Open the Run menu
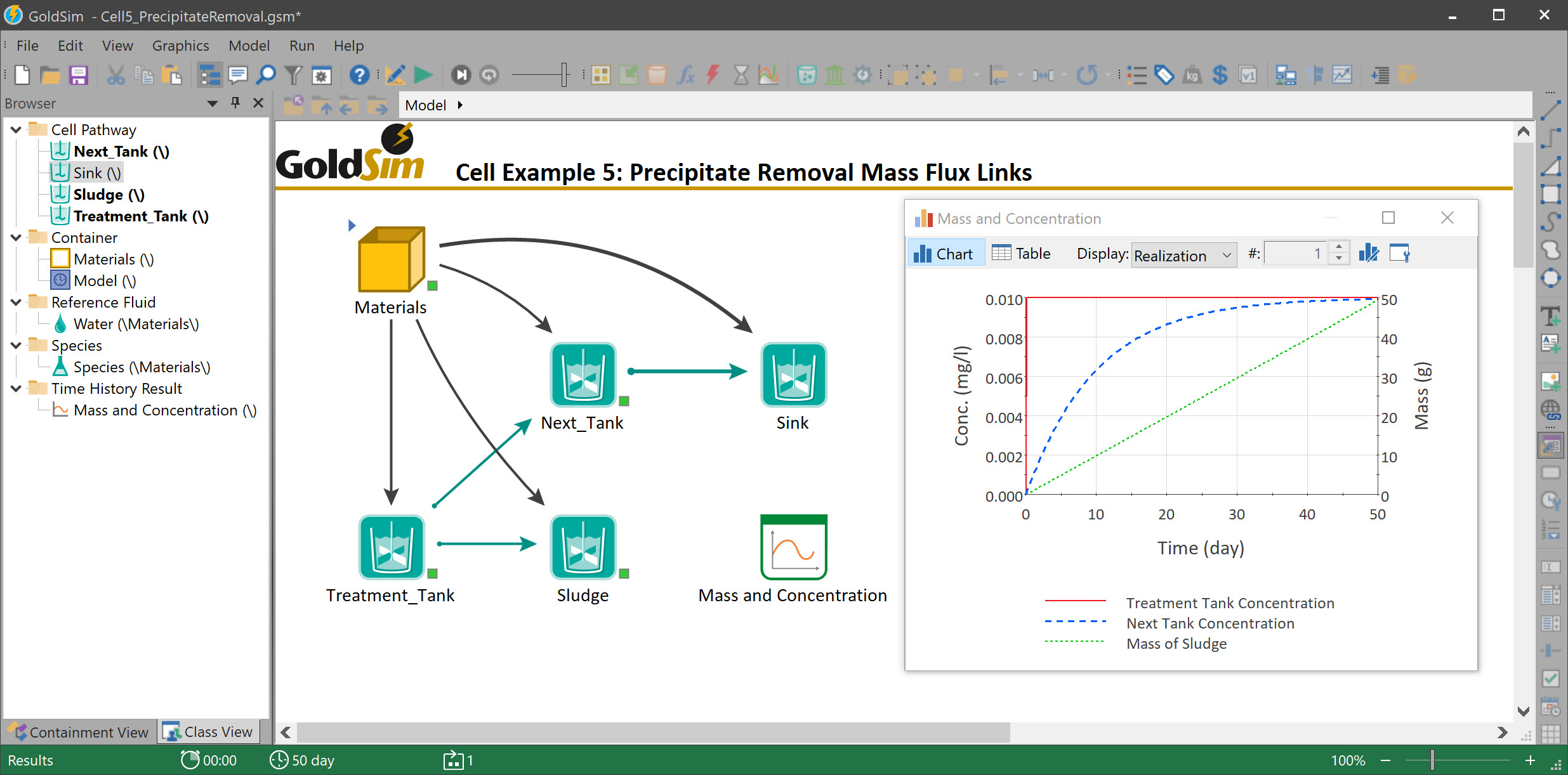Viewport: 1568px width, 775px height. coord(302,46)
